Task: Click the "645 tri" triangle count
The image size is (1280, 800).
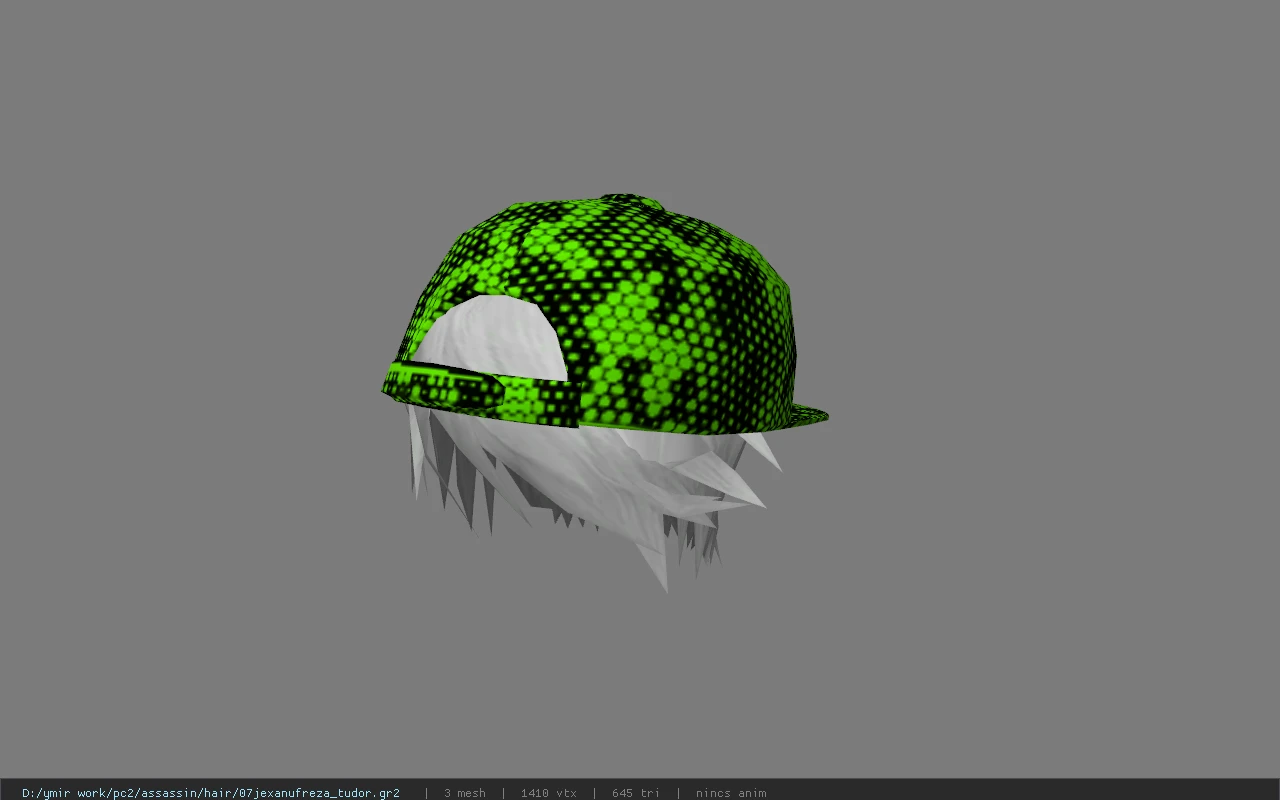Action: (x=636, y=793)
